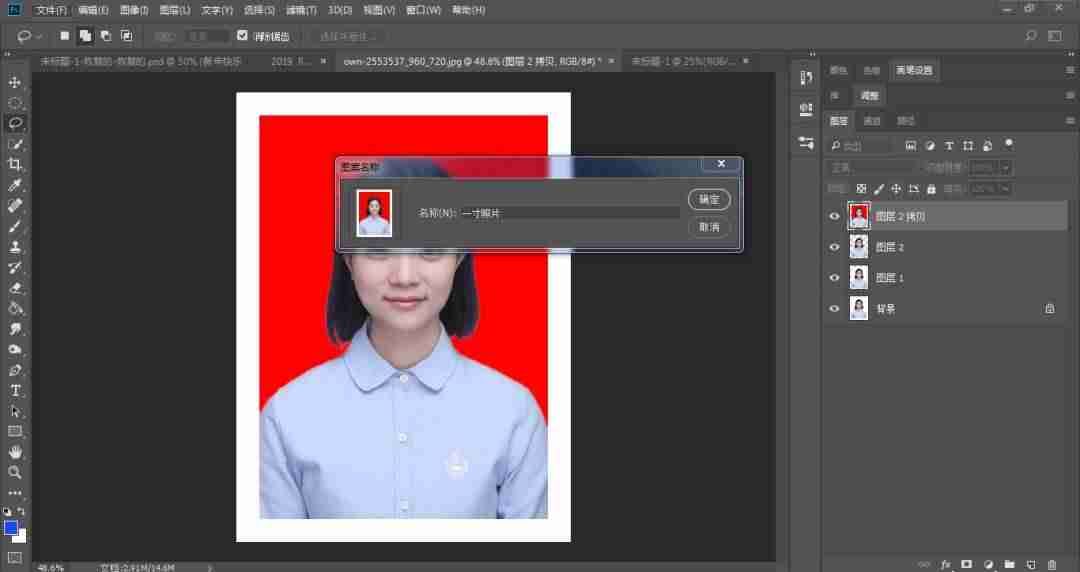Toggle lock image pixels brush icon
The image size is (1080, 572).
(879, 188)
